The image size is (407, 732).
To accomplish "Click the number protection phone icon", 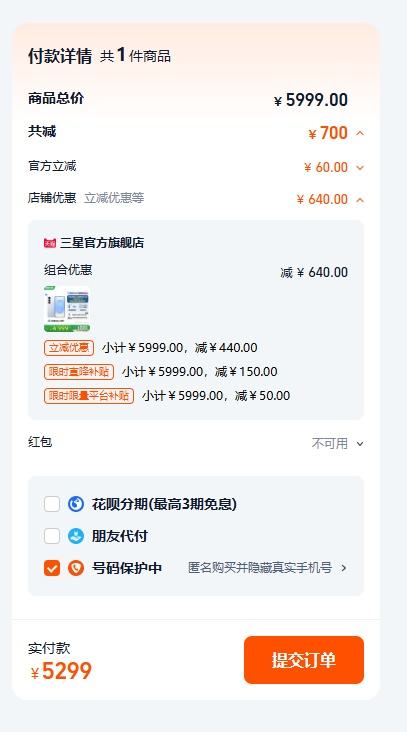I will 76,568.
